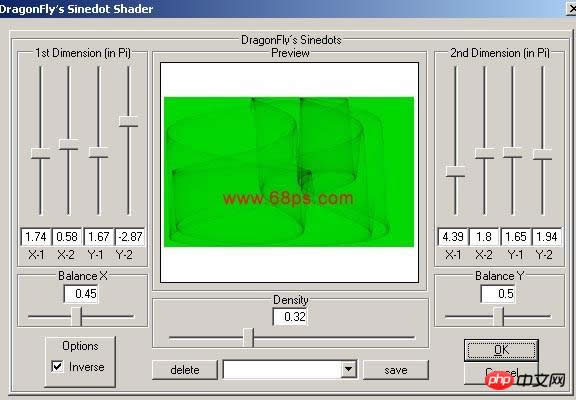
Task: Click the OK button
Action: pyautogui.click(x=501, y=350)
